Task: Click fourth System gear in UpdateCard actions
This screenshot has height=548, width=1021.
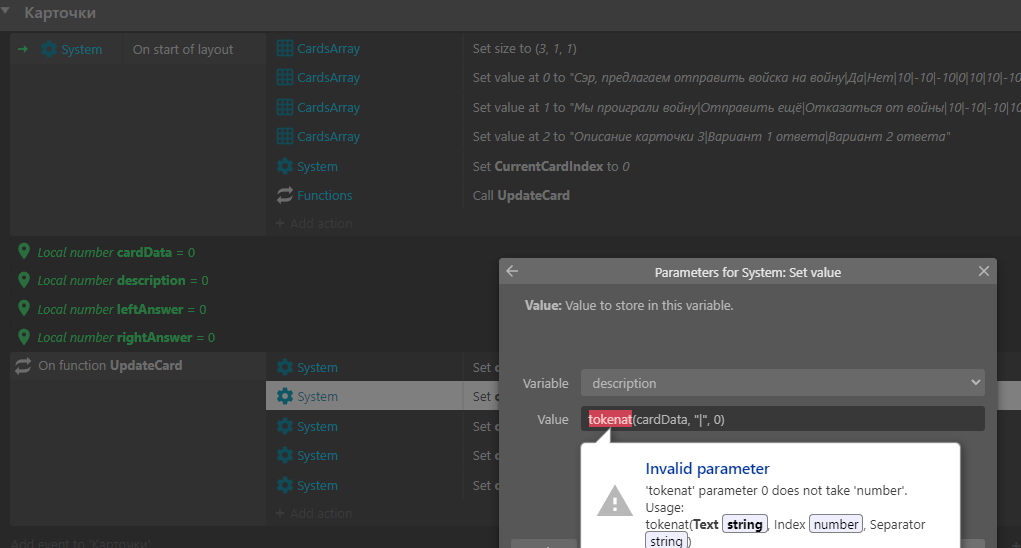Action: [x=285, y=456]
